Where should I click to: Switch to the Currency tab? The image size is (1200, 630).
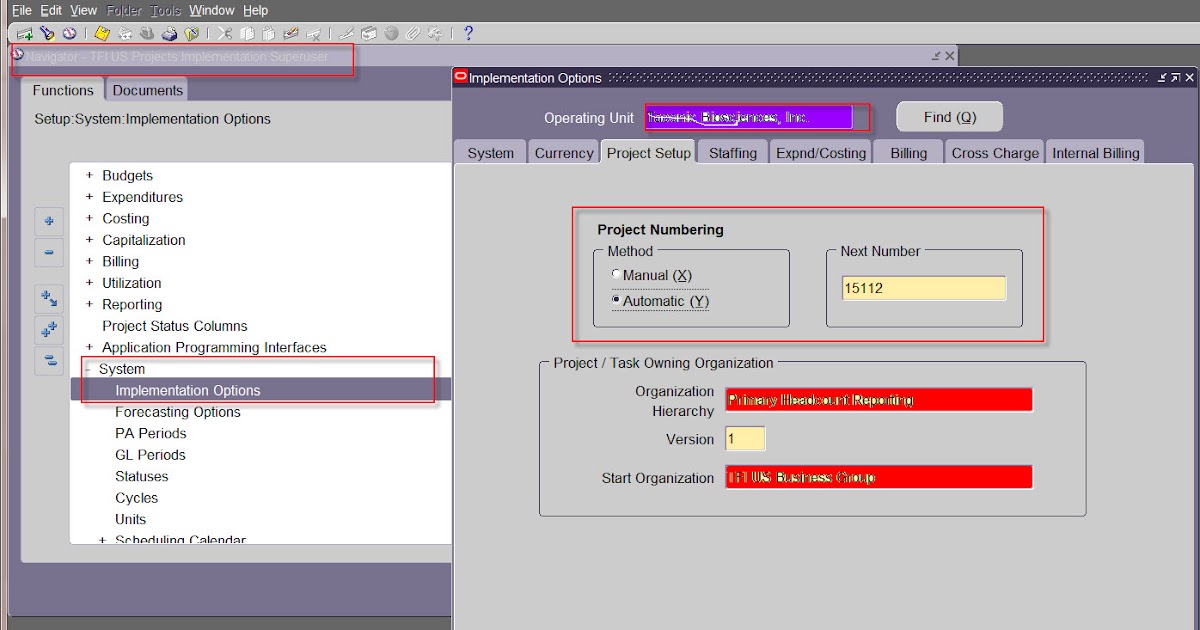(563, 152)
